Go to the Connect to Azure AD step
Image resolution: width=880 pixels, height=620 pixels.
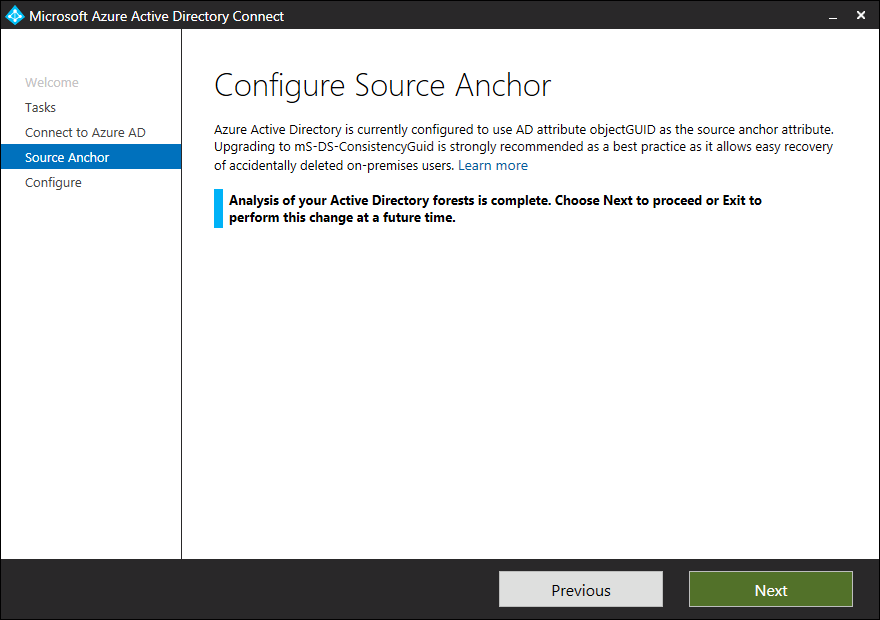click(85, 132)
